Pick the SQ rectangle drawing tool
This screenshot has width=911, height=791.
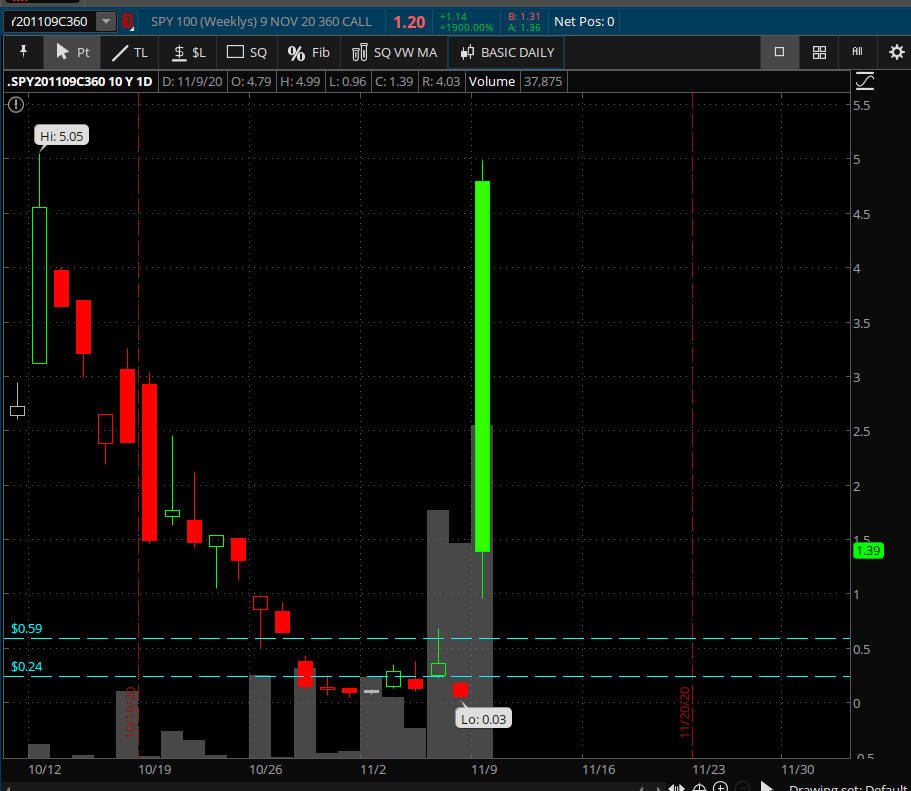pos(246,52)
